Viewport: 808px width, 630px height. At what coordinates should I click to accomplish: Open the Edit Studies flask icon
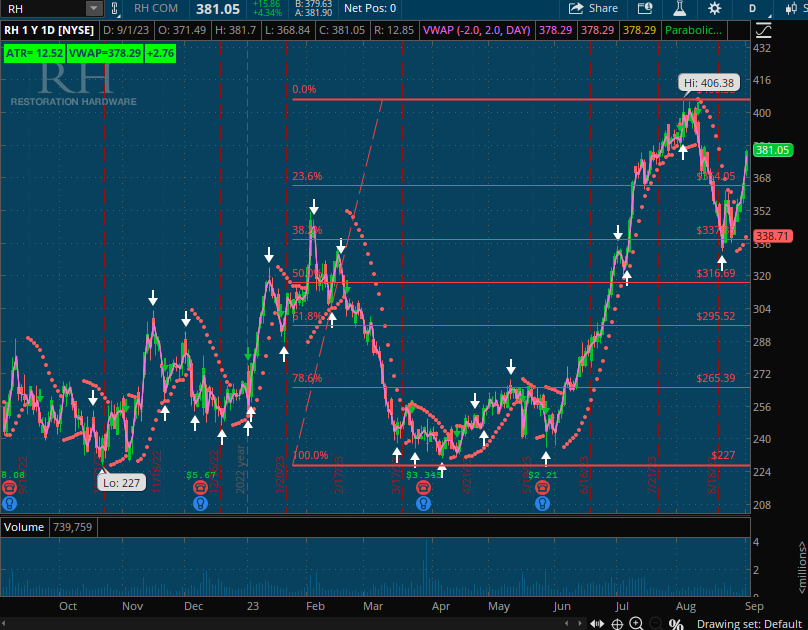[x=680, y=8]
